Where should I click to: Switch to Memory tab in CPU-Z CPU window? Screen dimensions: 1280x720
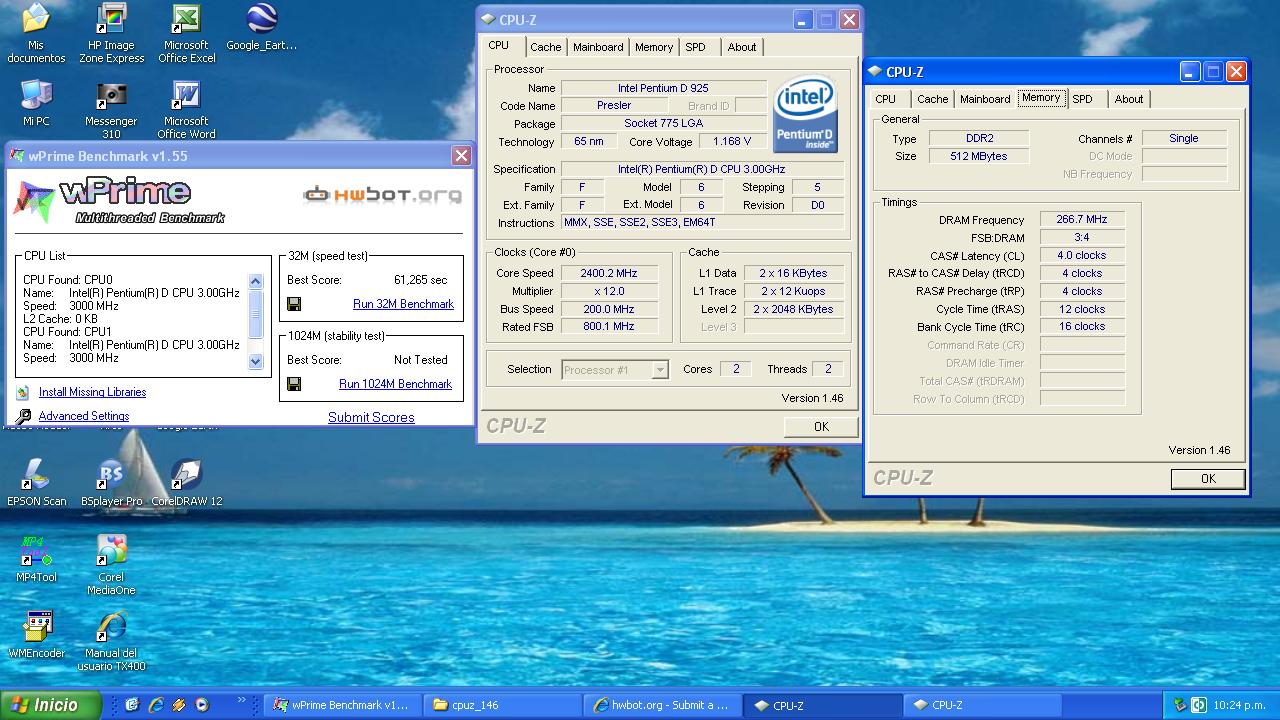click(x=654, y=47)
